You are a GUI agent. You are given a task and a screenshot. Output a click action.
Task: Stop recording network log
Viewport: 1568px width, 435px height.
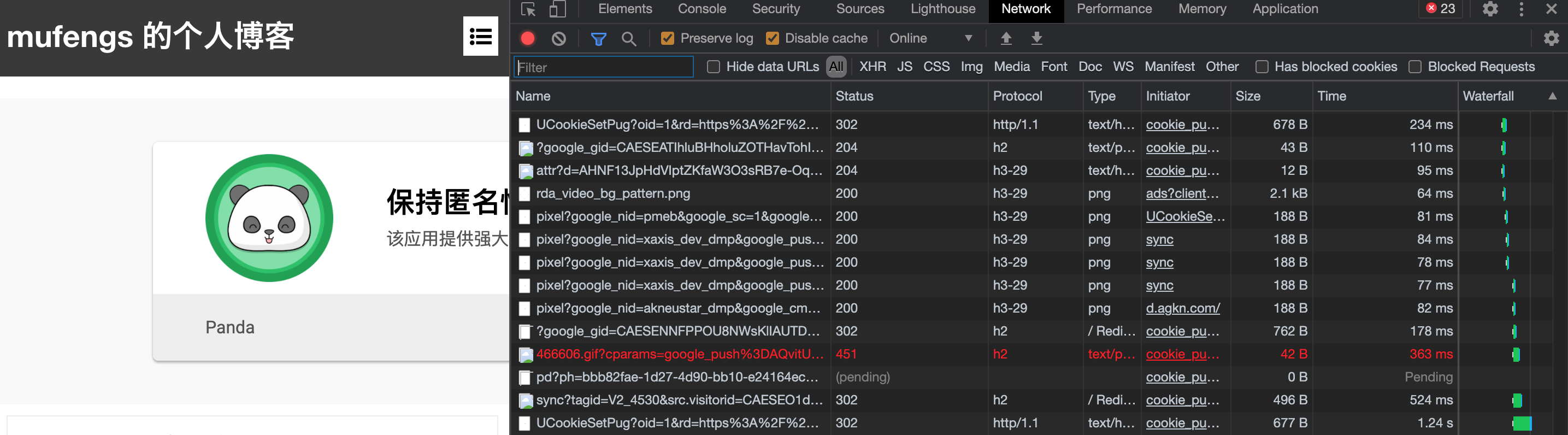click(528, 38)
